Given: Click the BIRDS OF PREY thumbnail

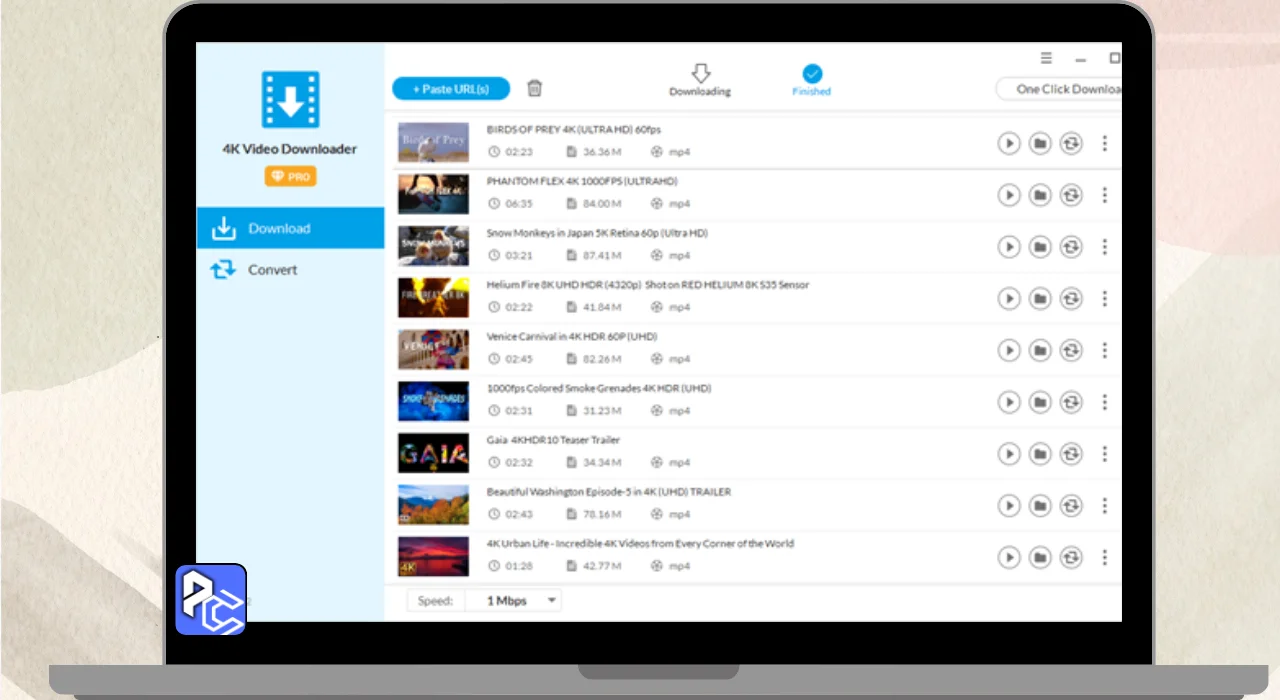Looking at the screenshot, I should pyautogui.click(x=433, y=142).
